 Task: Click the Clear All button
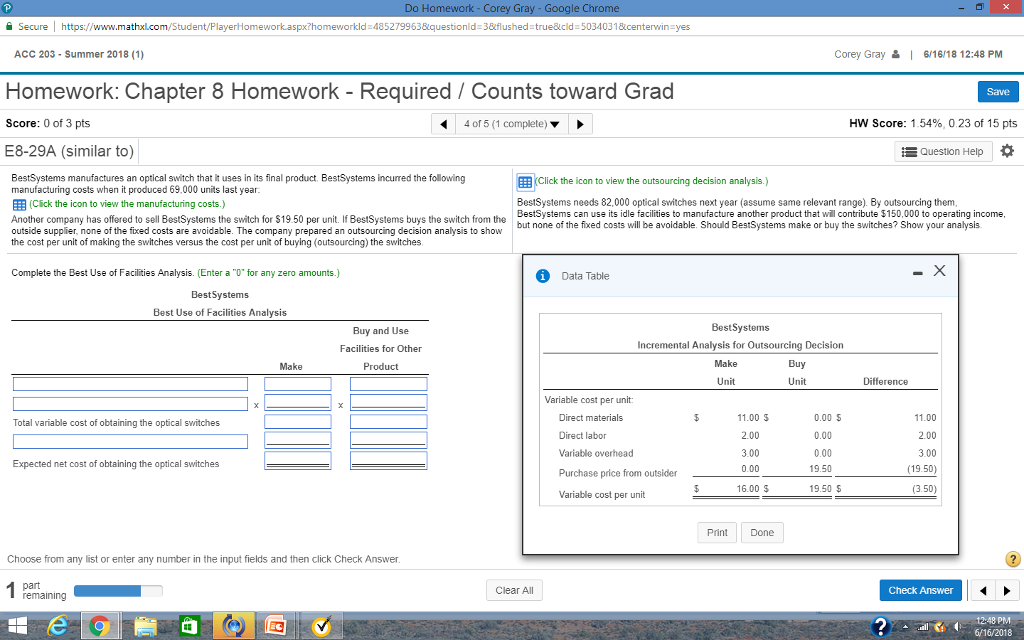[514, 590]
